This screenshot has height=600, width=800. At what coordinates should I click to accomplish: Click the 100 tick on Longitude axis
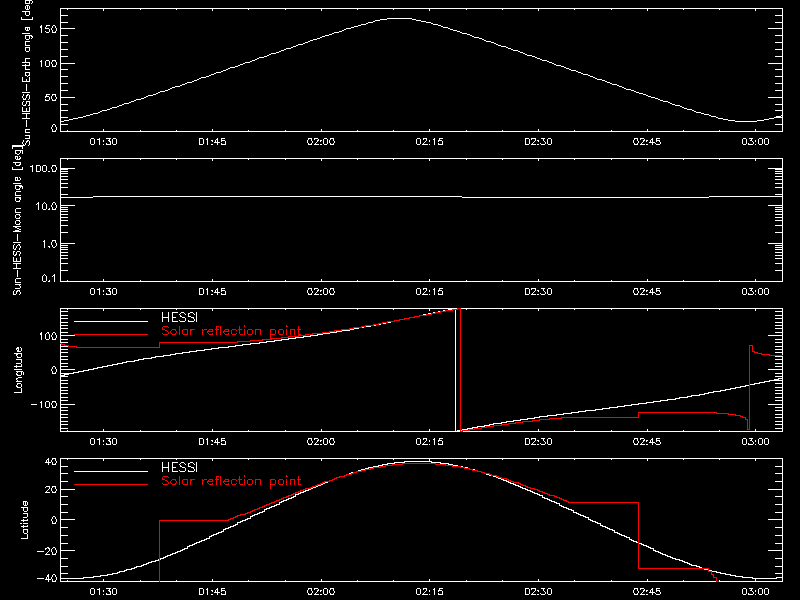[48, 336]
